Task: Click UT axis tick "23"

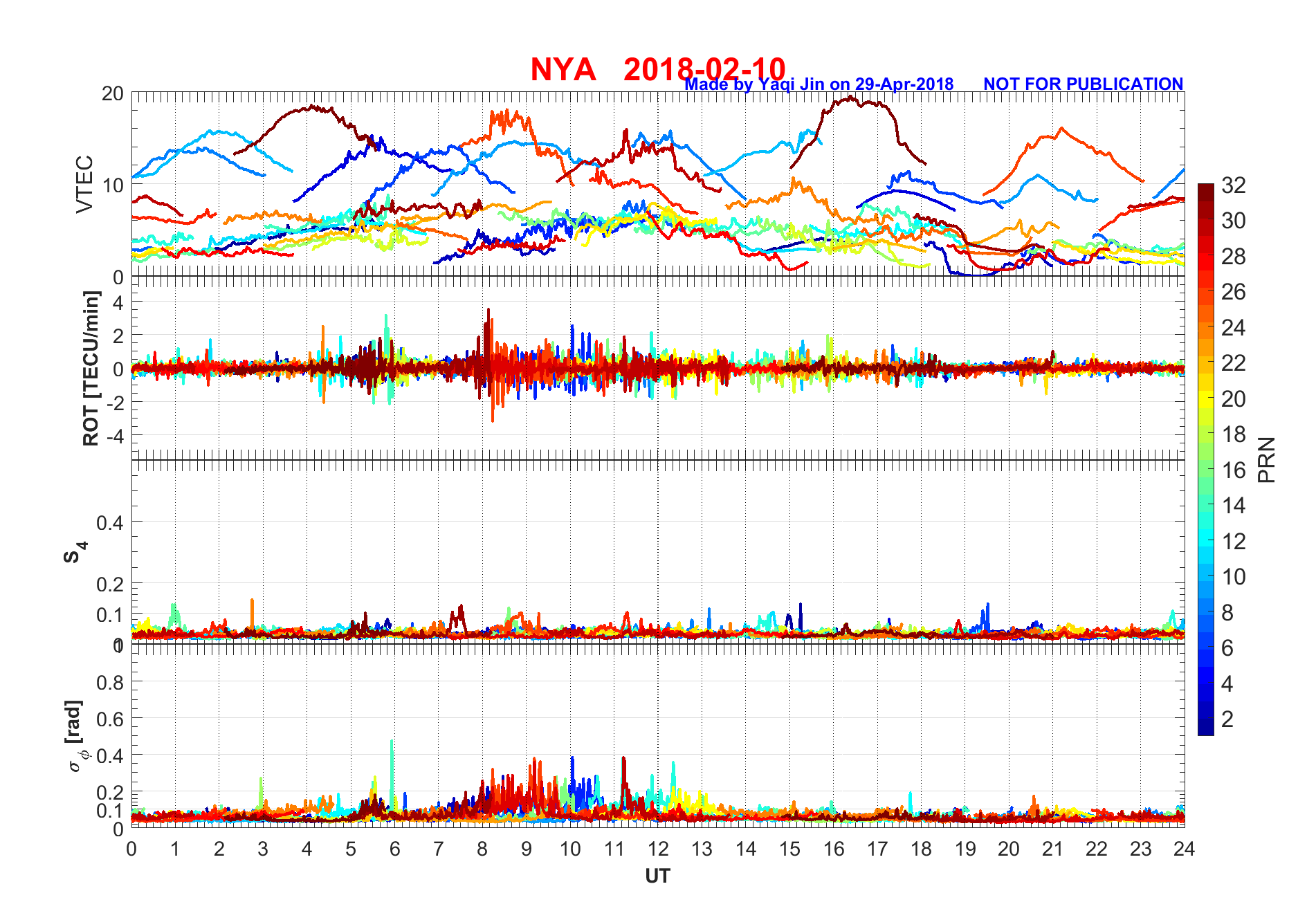Action: [1141, 849]
